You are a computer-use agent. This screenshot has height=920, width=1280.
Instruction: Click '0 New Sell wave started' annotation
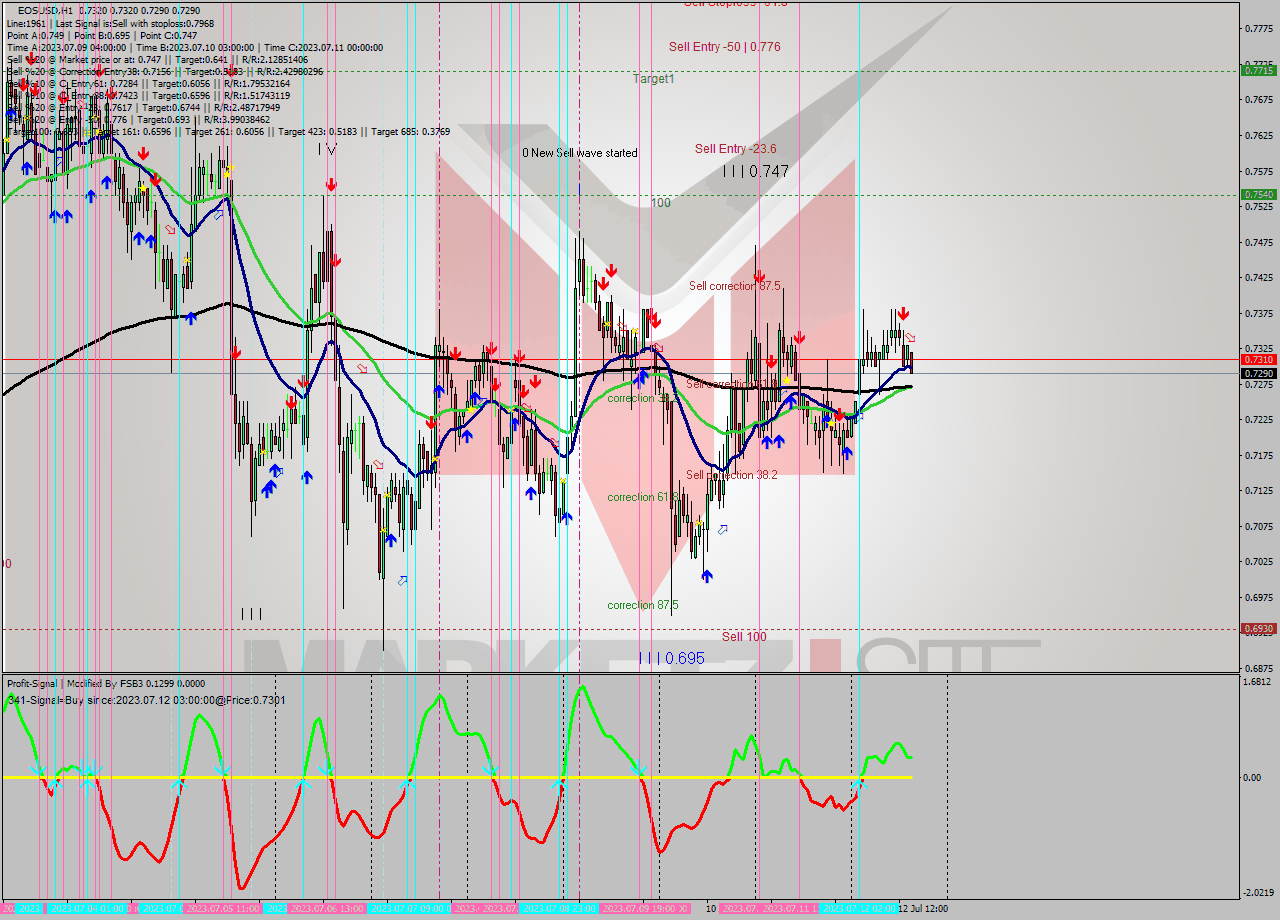580,153
